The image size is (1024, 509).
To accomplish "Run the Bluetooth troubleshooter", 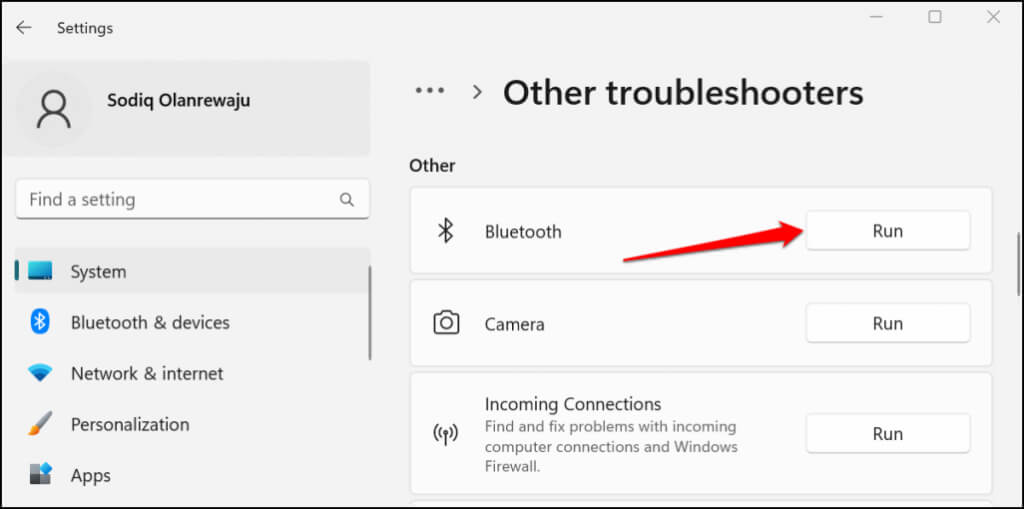I will (x=887, y=231).
